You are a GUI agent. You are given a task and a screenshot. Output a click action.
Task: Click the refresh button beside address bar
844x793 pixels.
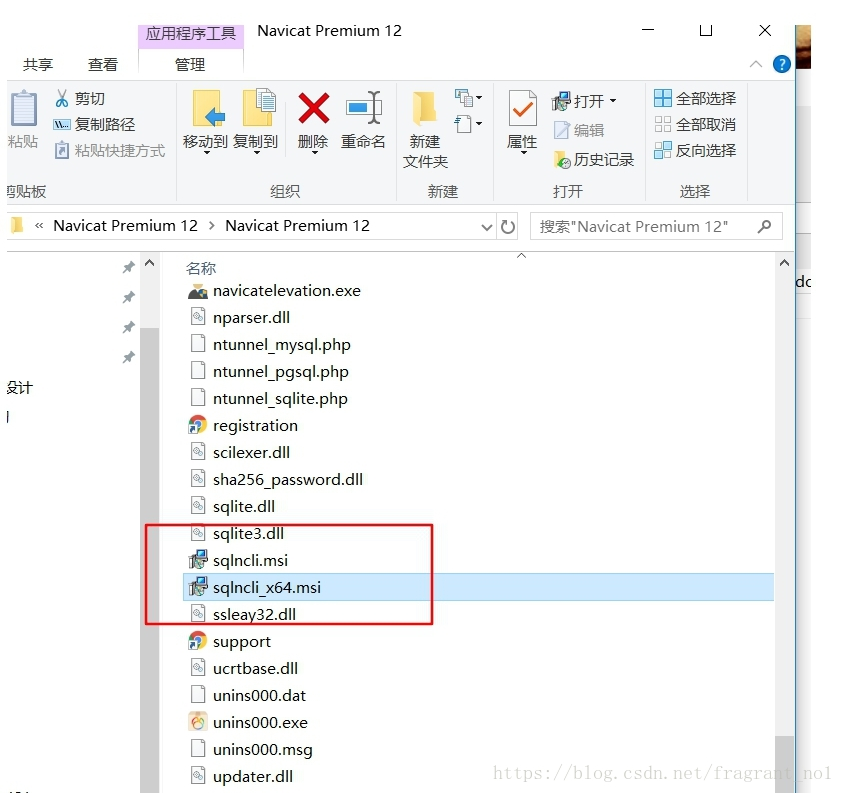(508, 227)
